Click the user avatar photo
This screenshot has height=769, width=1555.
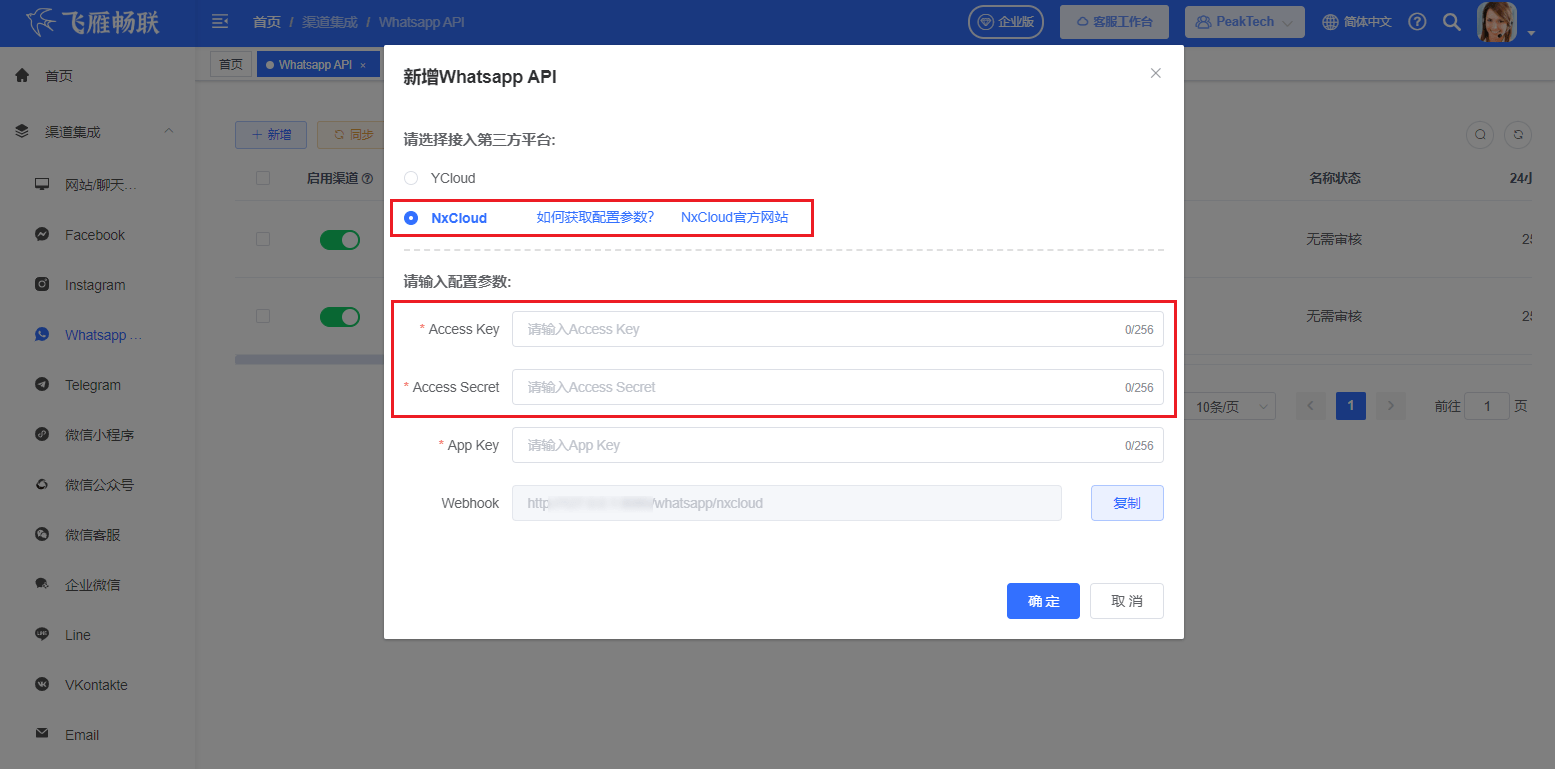(x=1497, y=21)
